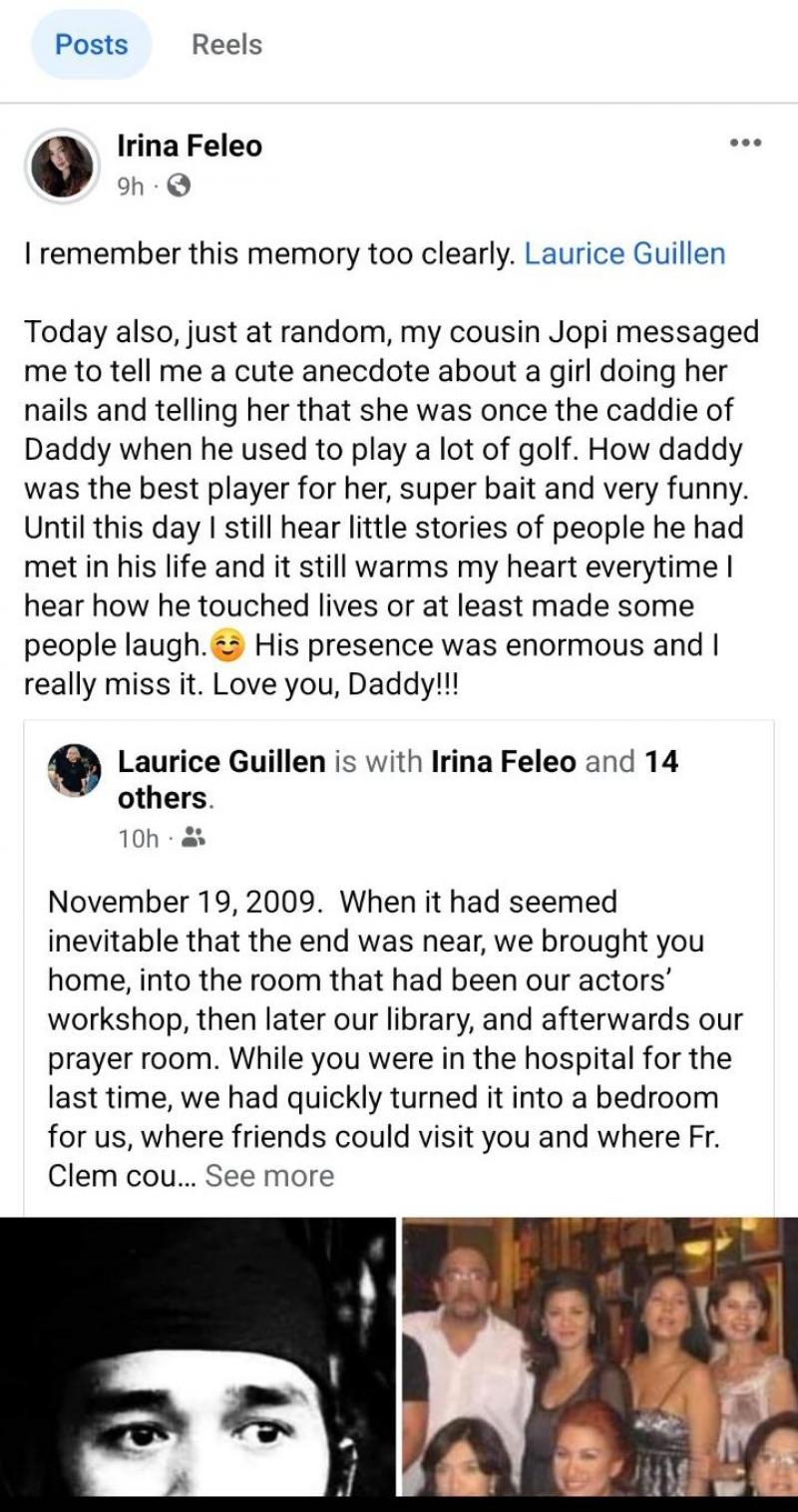The width and height of the screenshot is (798, 1512).
Task: Open Irina Feleo's profile name link
Action: pos(190,146)
